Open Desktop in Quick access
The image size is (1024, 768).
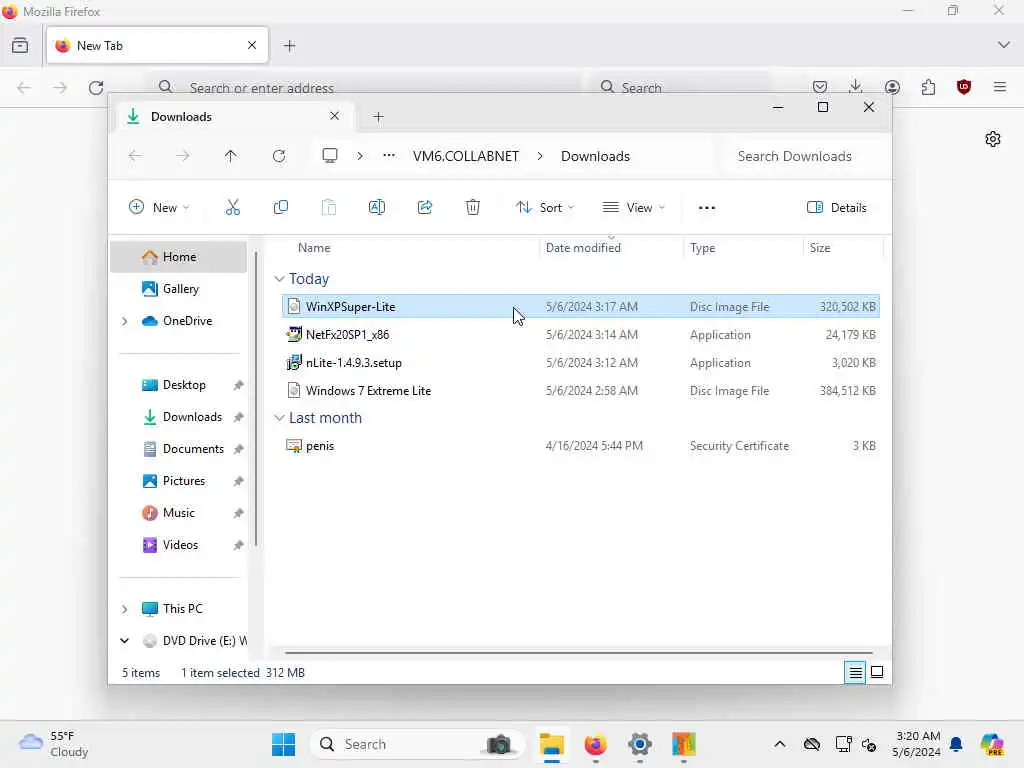tap(178, 385)
